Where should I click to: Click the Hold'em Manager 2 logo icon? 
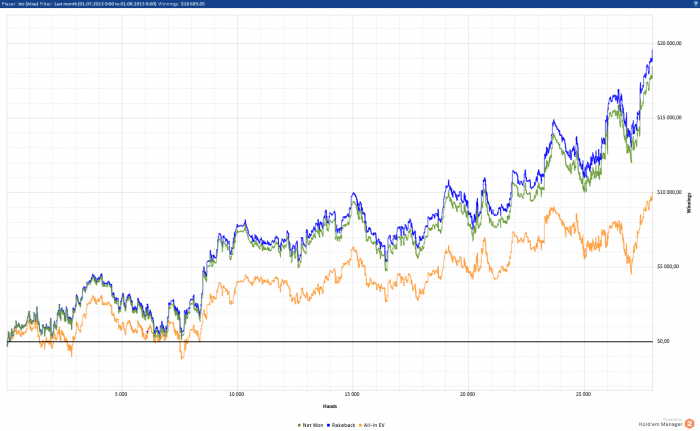point(689,423)
